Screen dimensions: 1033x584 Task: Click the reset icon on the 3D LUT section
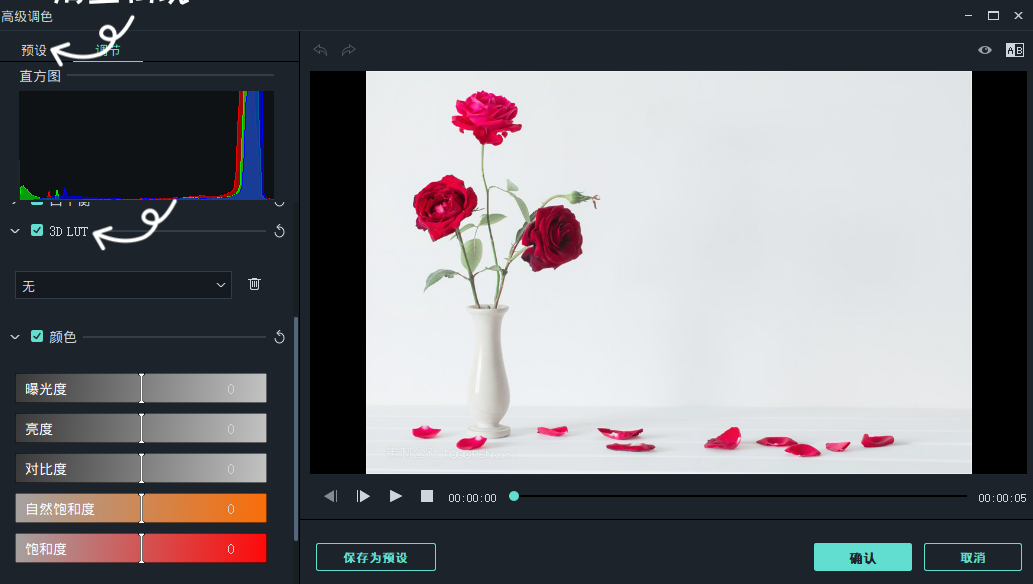(280, 230)
